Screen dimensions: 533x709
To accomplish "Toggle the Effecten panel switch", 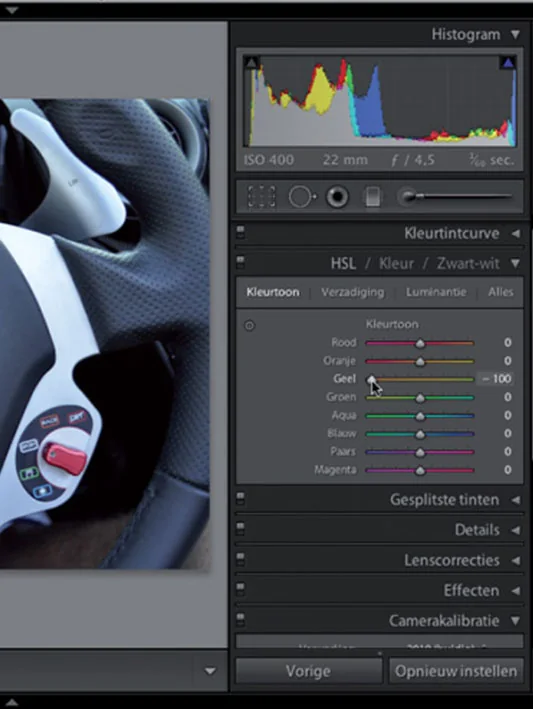I will pos(241,590).
